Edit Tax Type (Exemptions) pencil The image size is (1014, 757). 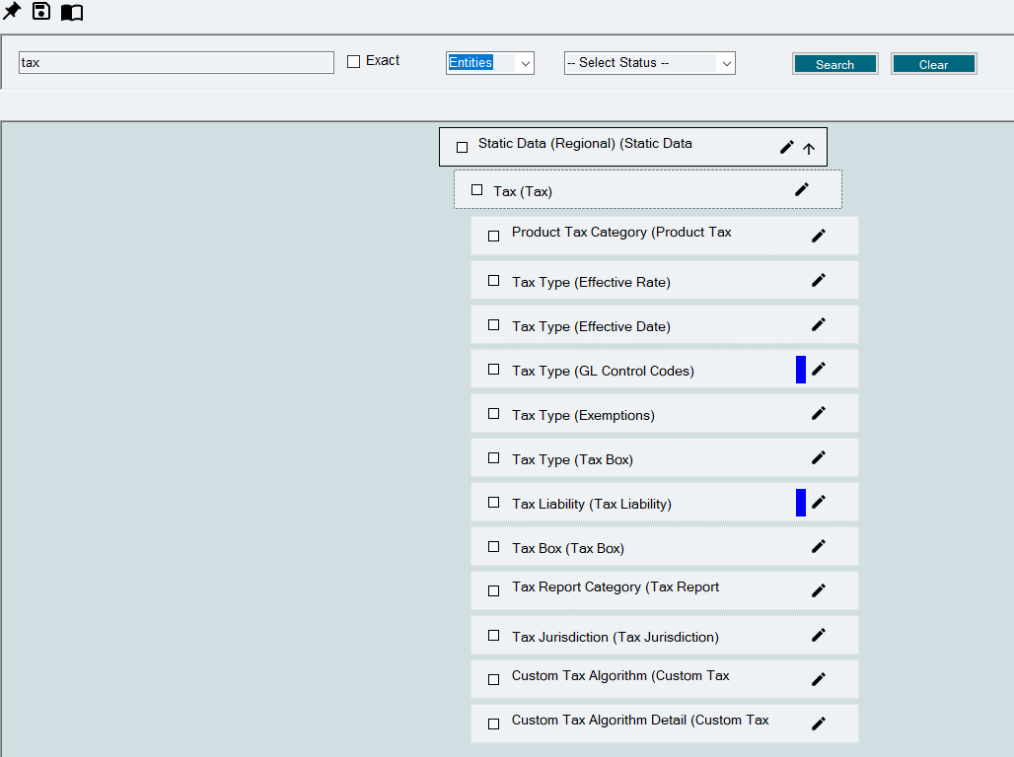(x=819, y=413)
